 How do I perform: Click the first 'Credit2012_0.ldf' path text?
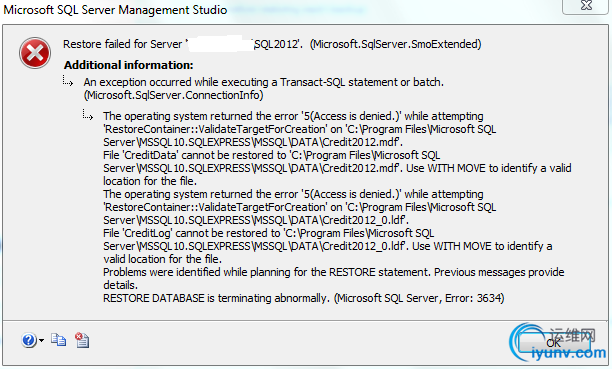coord(365,220)
